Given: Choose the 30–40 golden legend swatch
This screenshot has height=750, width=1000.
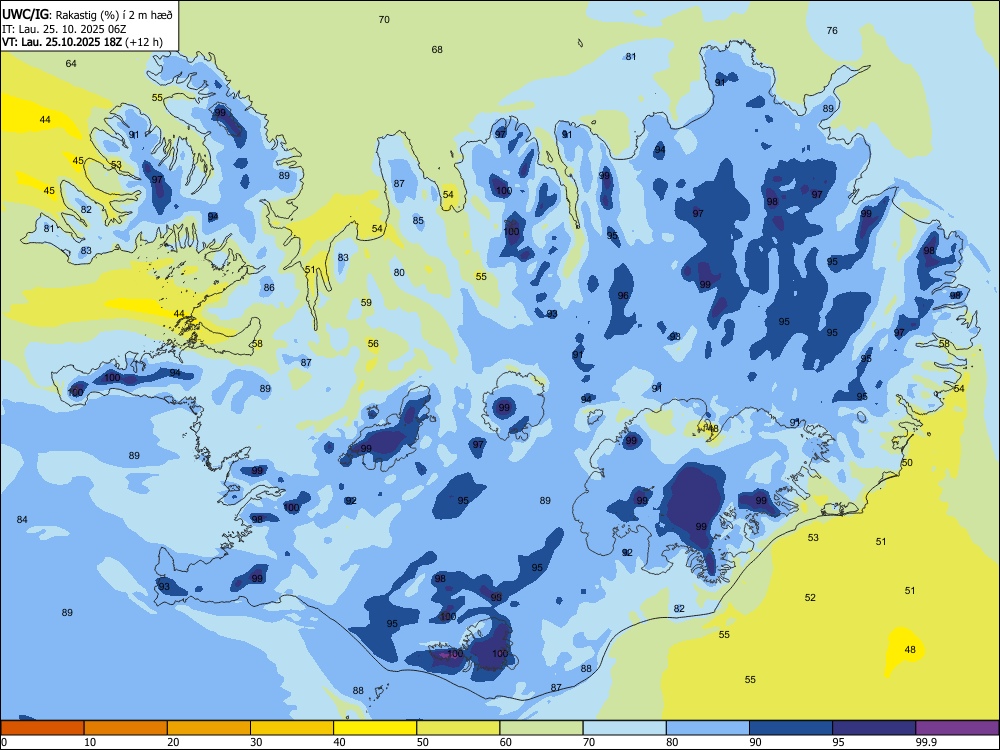Looking at the screenshot, I should pyautogui.click(x=292, y=728).
